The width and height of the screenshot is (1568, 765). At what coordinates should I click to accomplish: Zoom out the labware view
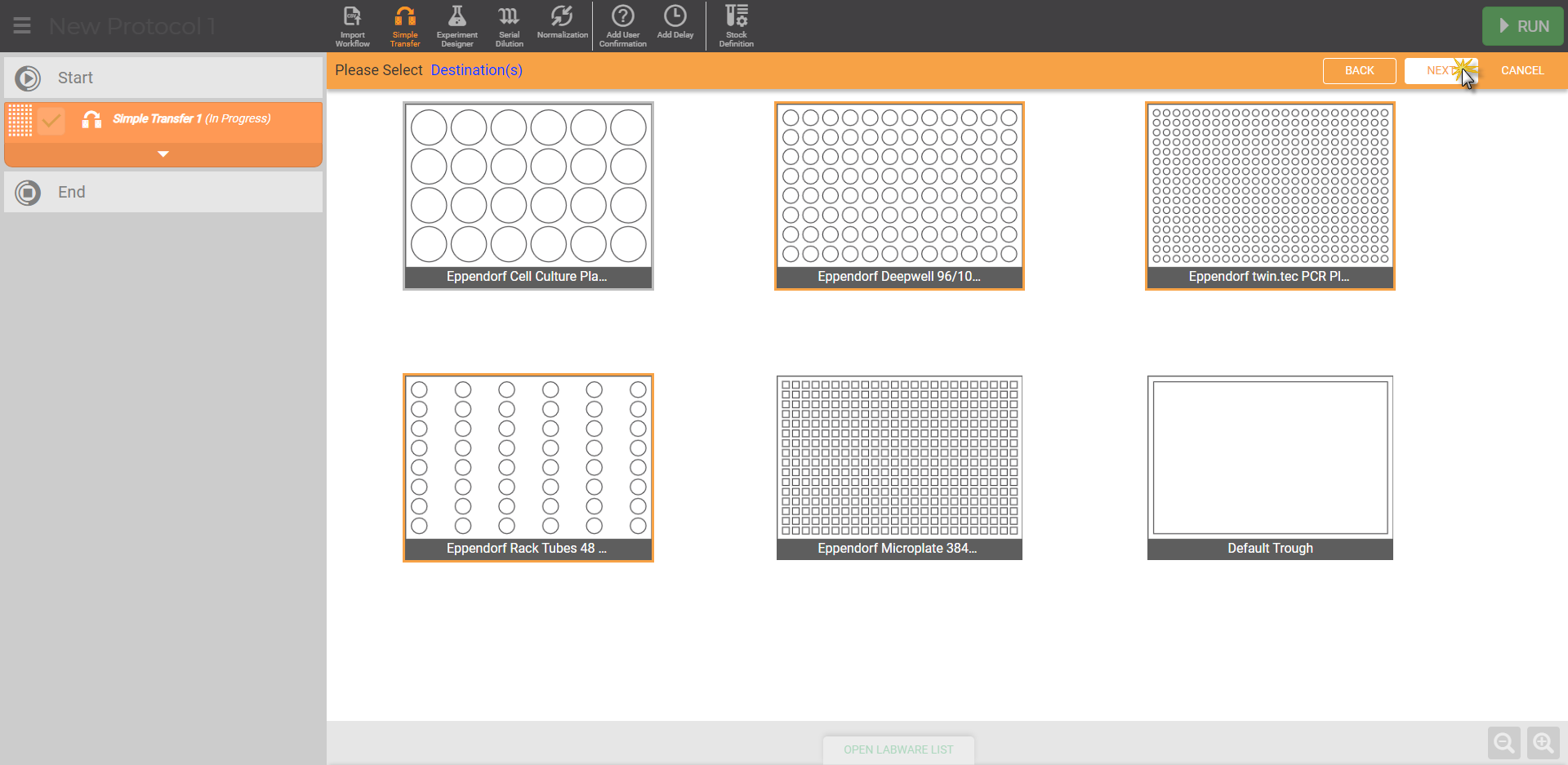point(1503,743)
